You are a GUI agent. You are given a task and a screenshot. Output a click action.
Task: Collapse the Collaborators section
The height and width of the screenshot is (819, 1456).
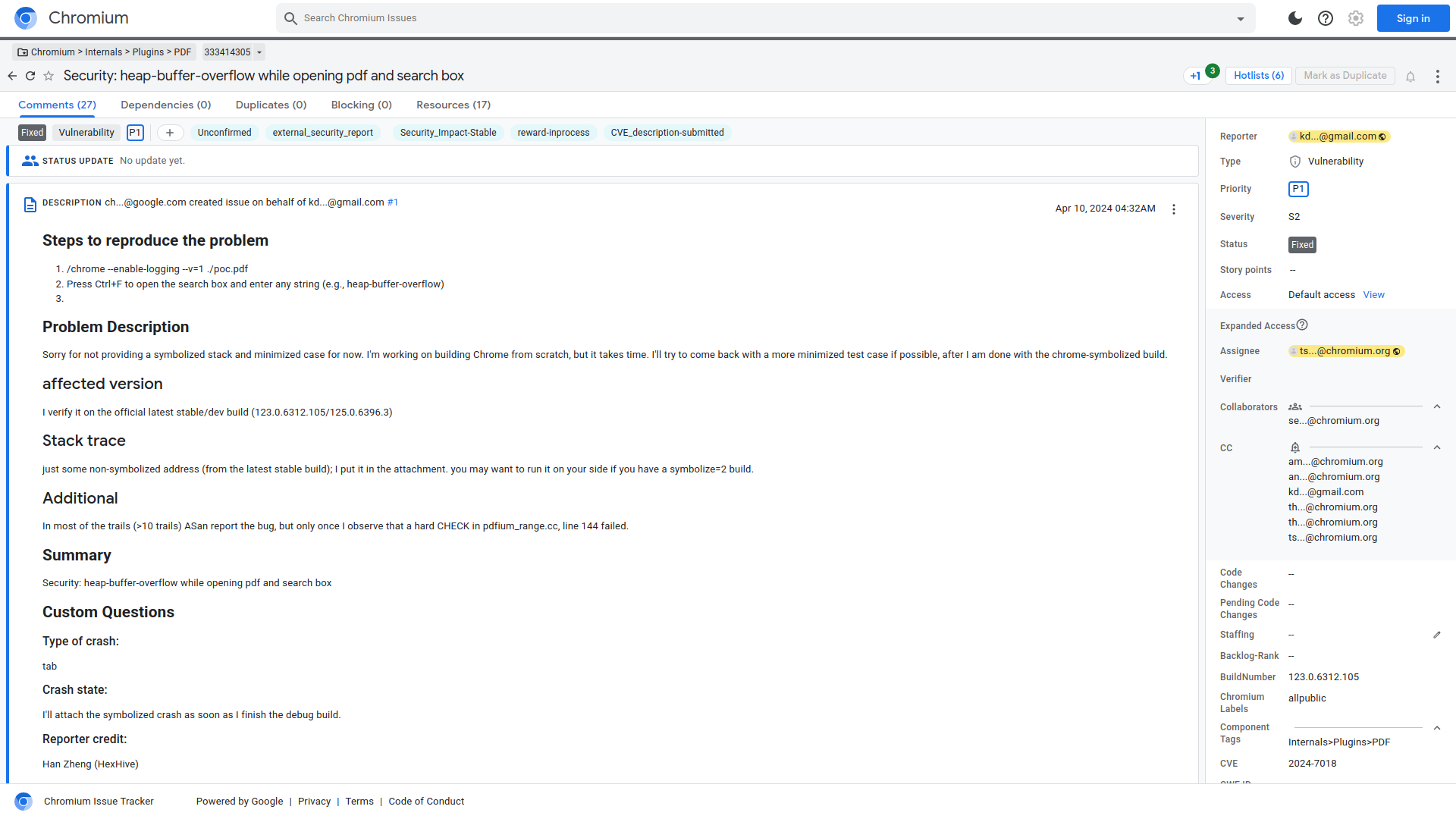pos(1437,407)
